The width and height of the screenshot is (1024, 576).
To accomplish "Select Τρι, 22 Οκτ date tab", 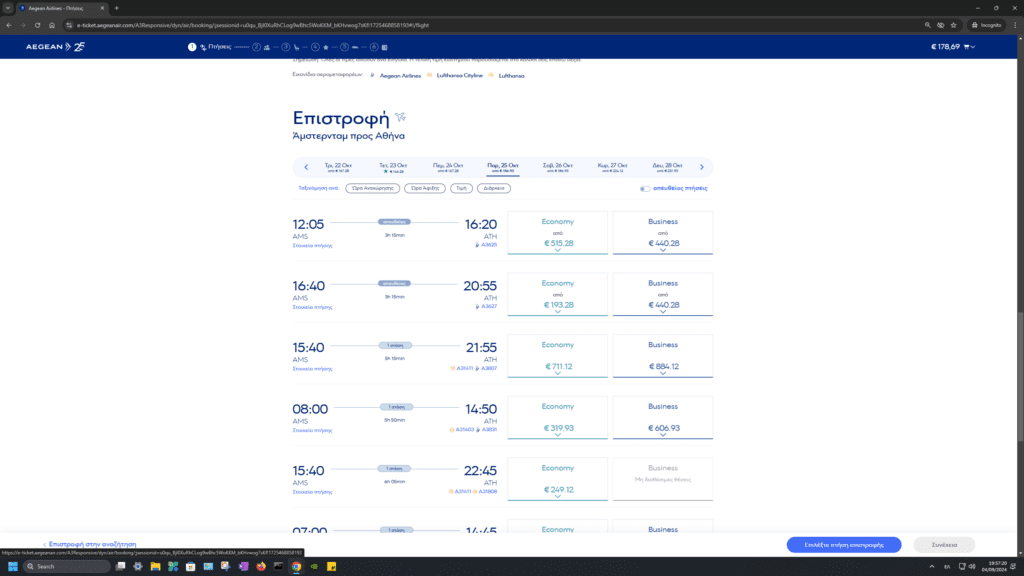I will (338, 167).
